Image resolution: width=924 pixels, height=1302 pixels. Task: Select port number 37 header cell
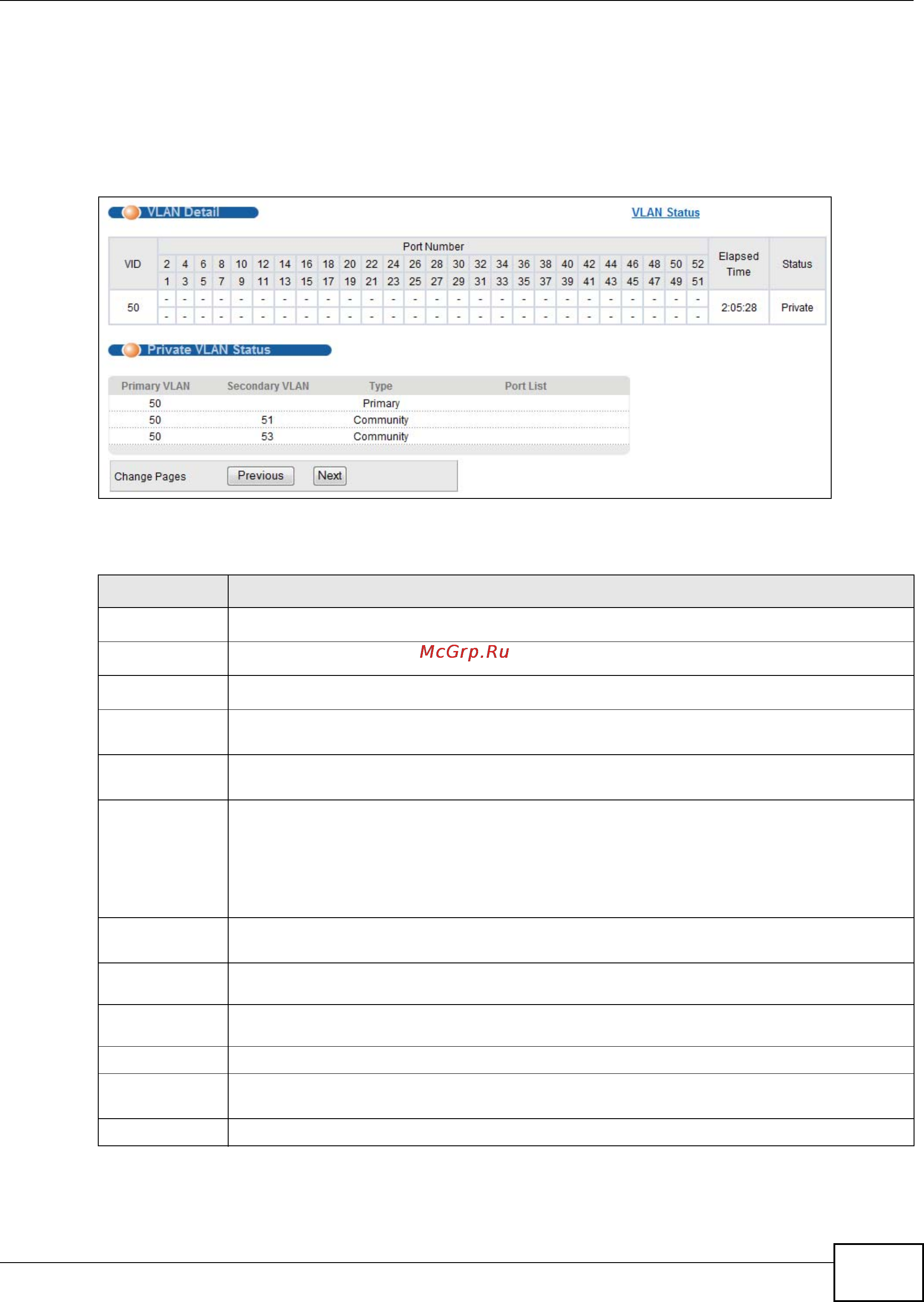point(545,281)
